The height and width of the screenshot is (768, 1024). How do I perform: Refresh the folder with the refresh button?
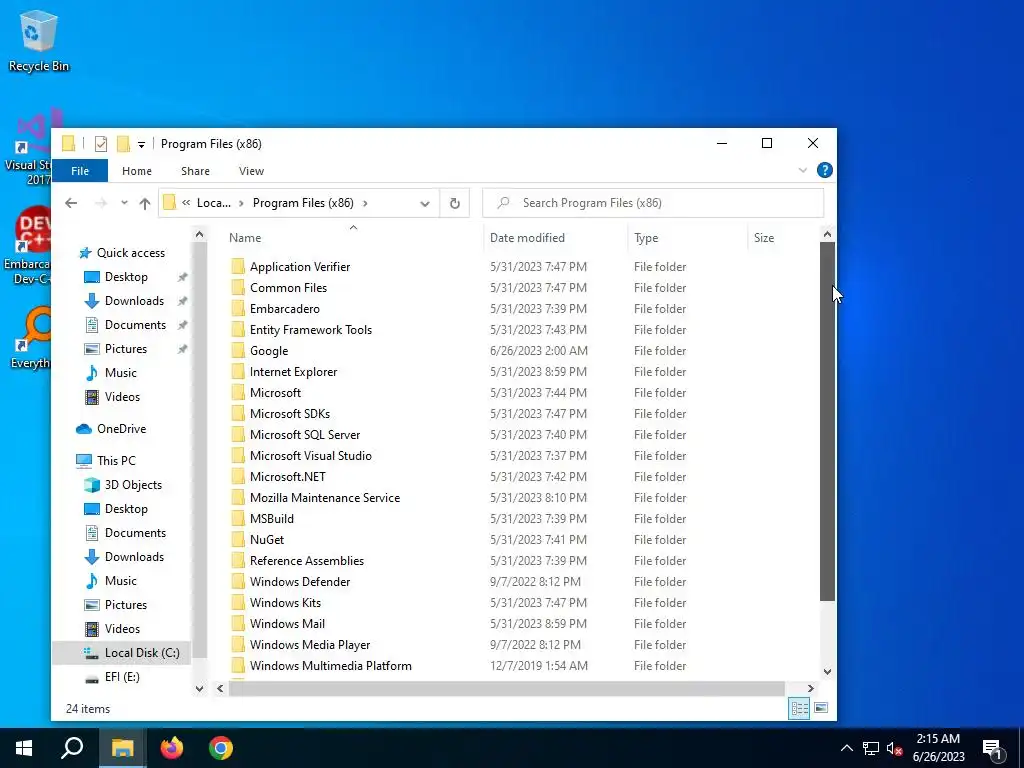tap(455, 203)
